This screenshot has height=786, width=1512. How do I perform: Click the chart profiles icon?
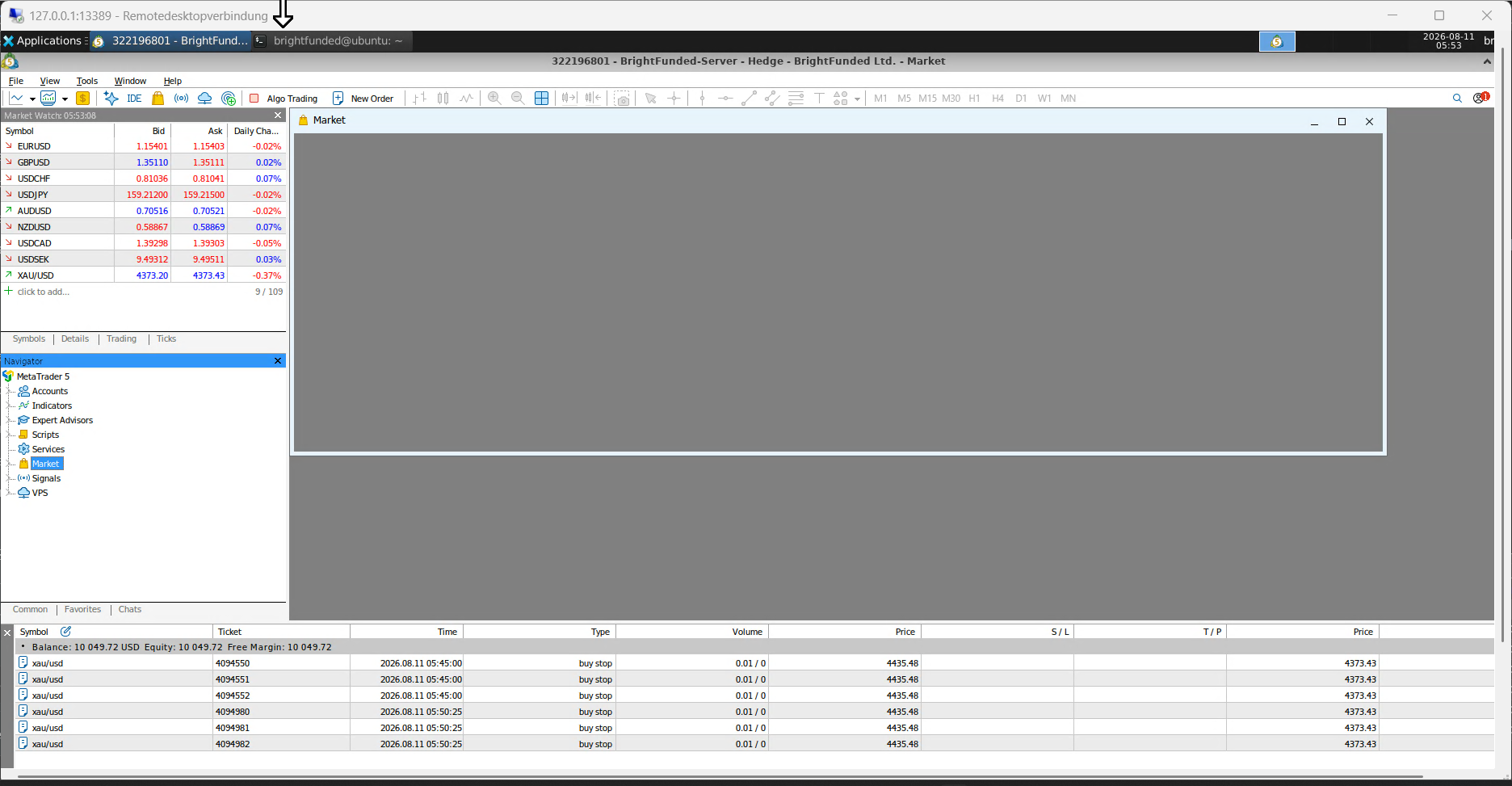pyautogui.click(x=48, y=99)
